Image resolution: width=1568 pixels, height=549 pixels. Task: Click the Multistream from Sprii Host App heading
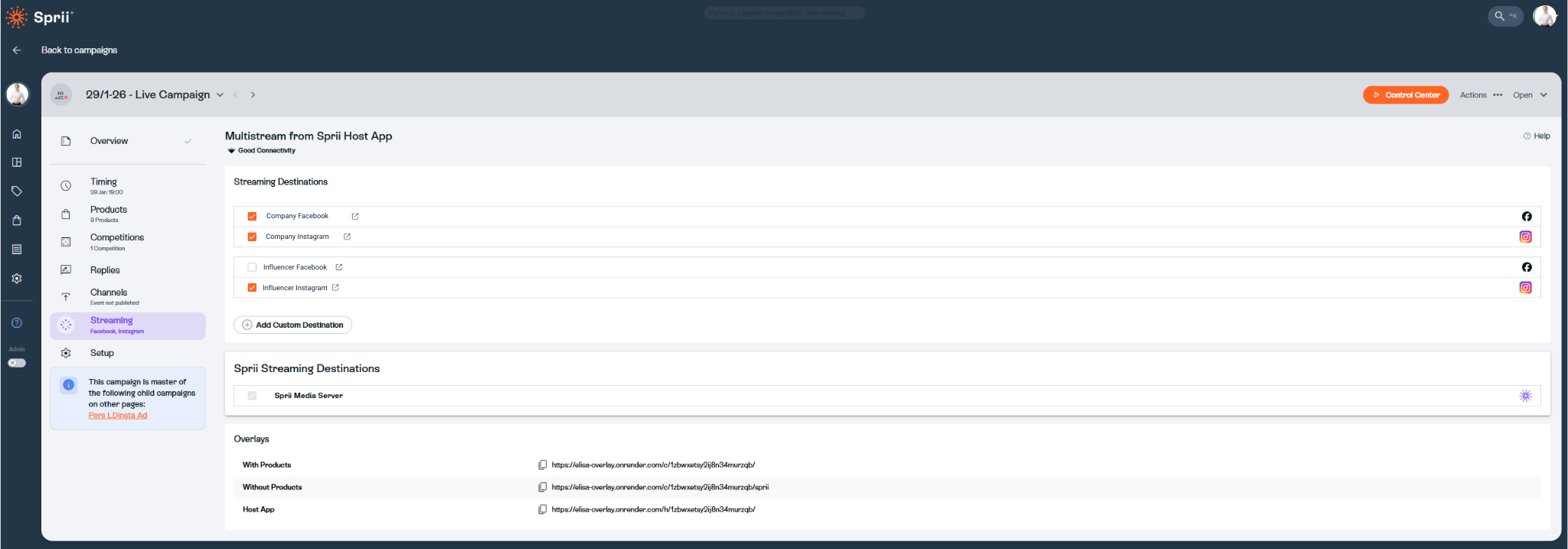(309, 136)
